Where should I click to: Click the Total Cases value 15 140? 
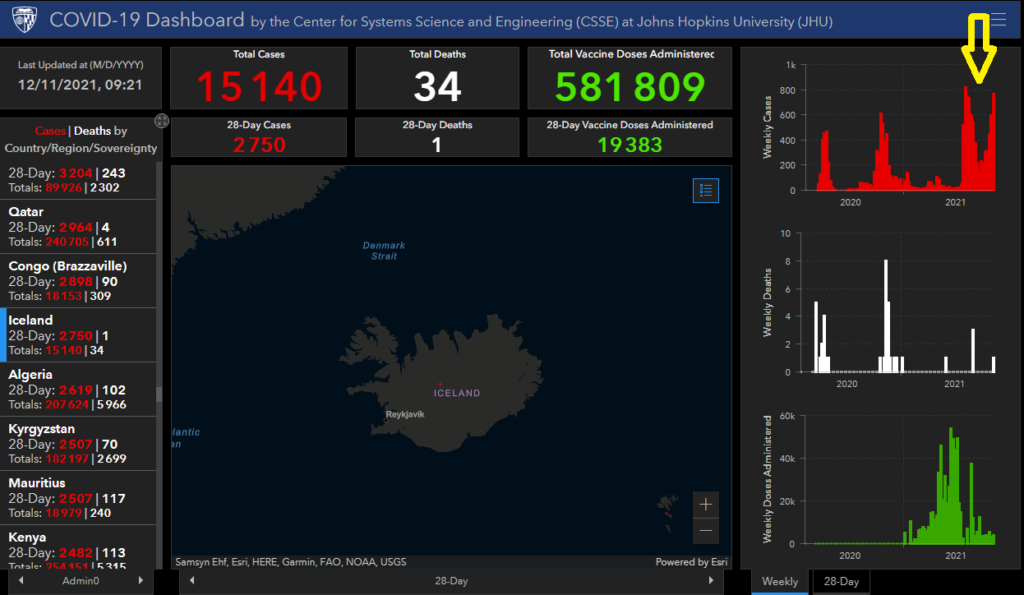click(x=259, y=86)
